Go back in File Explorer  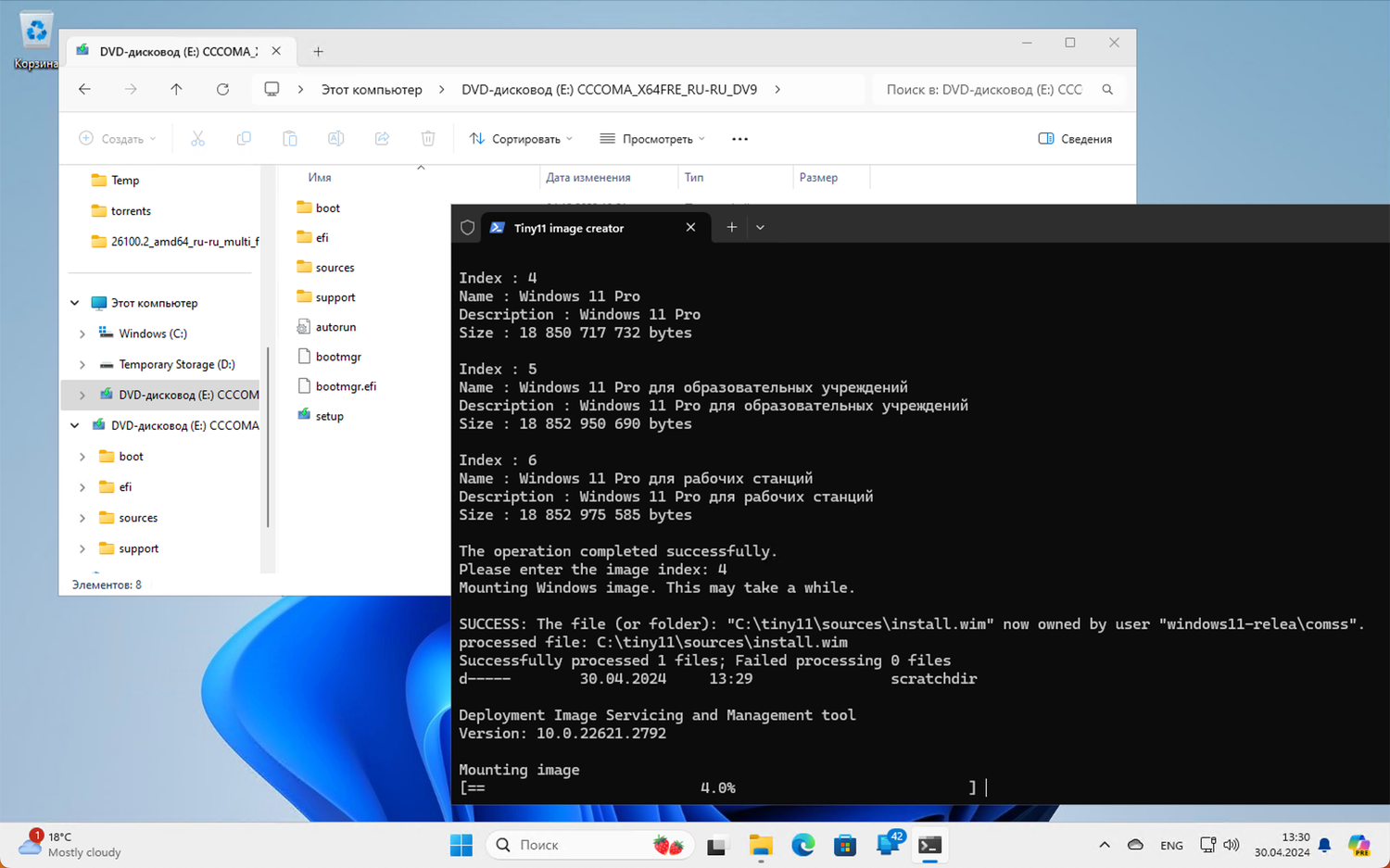[x=84, y=89]
